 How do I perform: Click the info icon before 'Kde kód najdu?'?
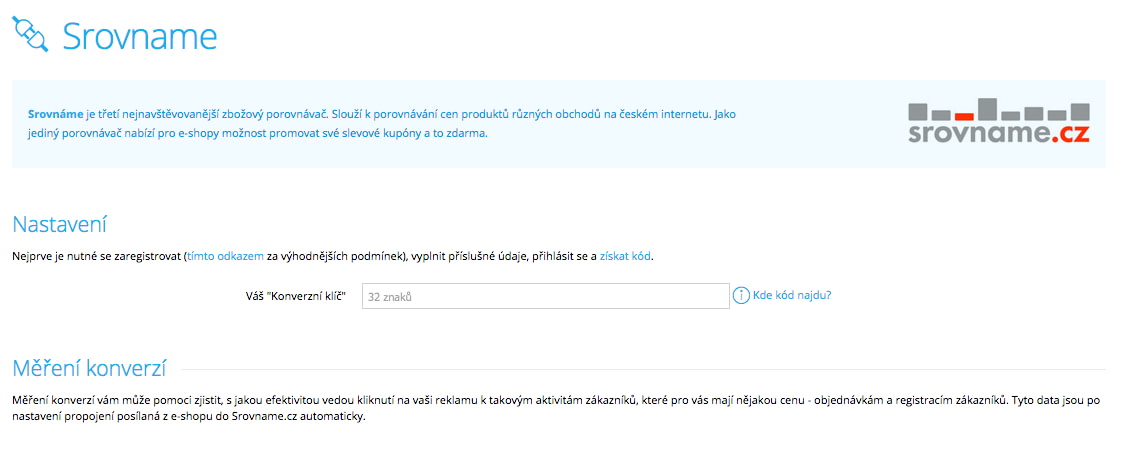(x=741, y=295)
